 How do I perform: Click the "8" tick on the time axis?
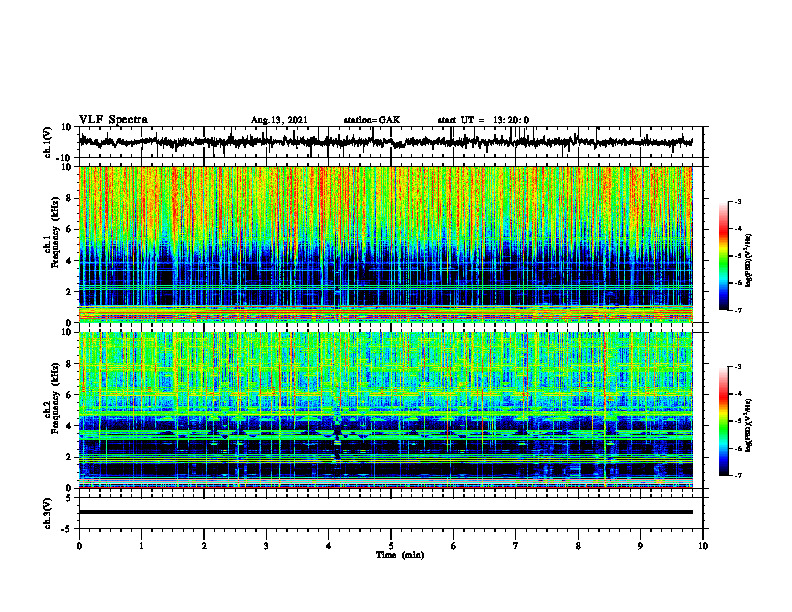point(578,546)
